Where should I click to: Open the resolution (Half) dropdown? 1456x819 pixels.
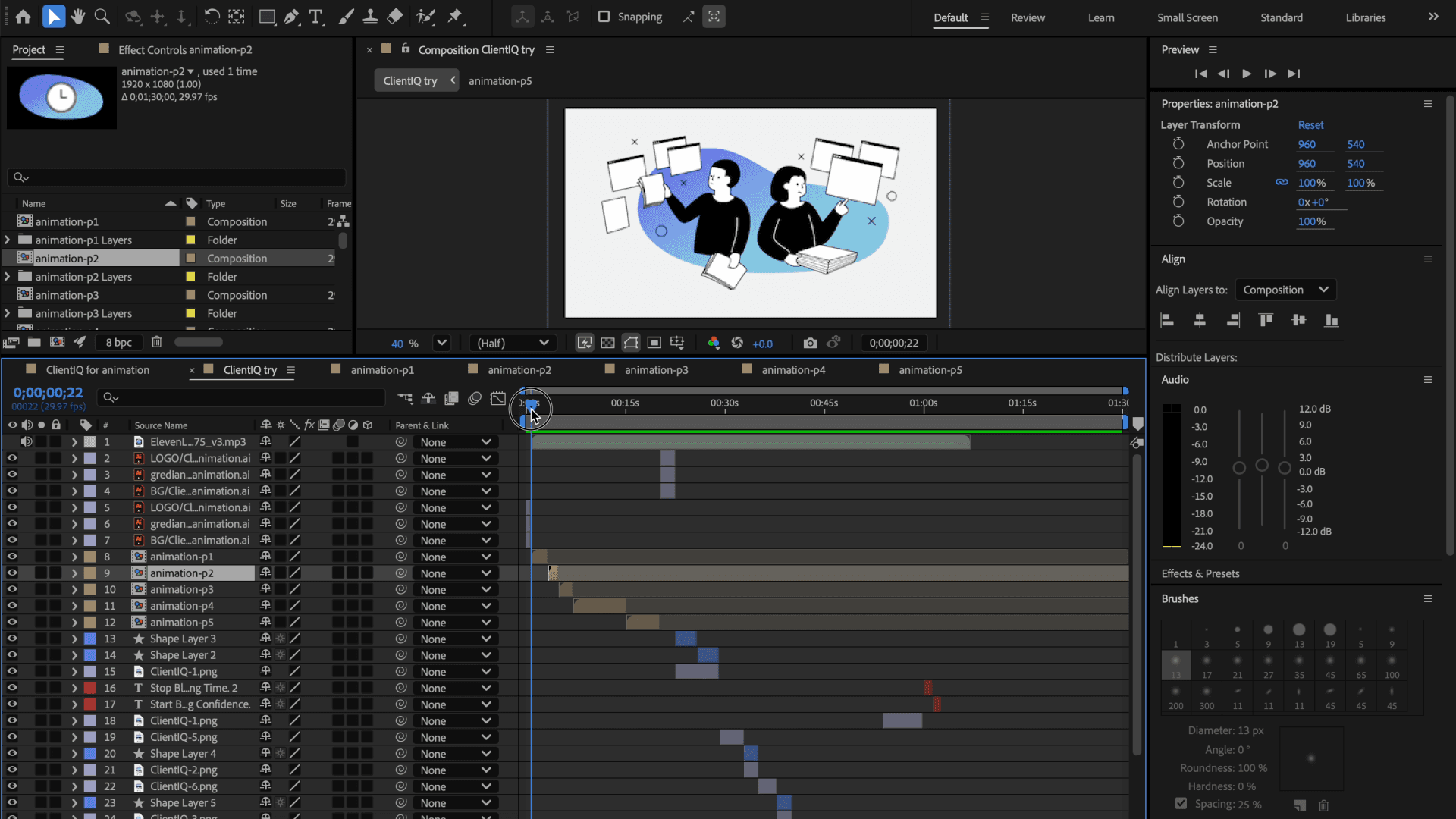[512, 343]
